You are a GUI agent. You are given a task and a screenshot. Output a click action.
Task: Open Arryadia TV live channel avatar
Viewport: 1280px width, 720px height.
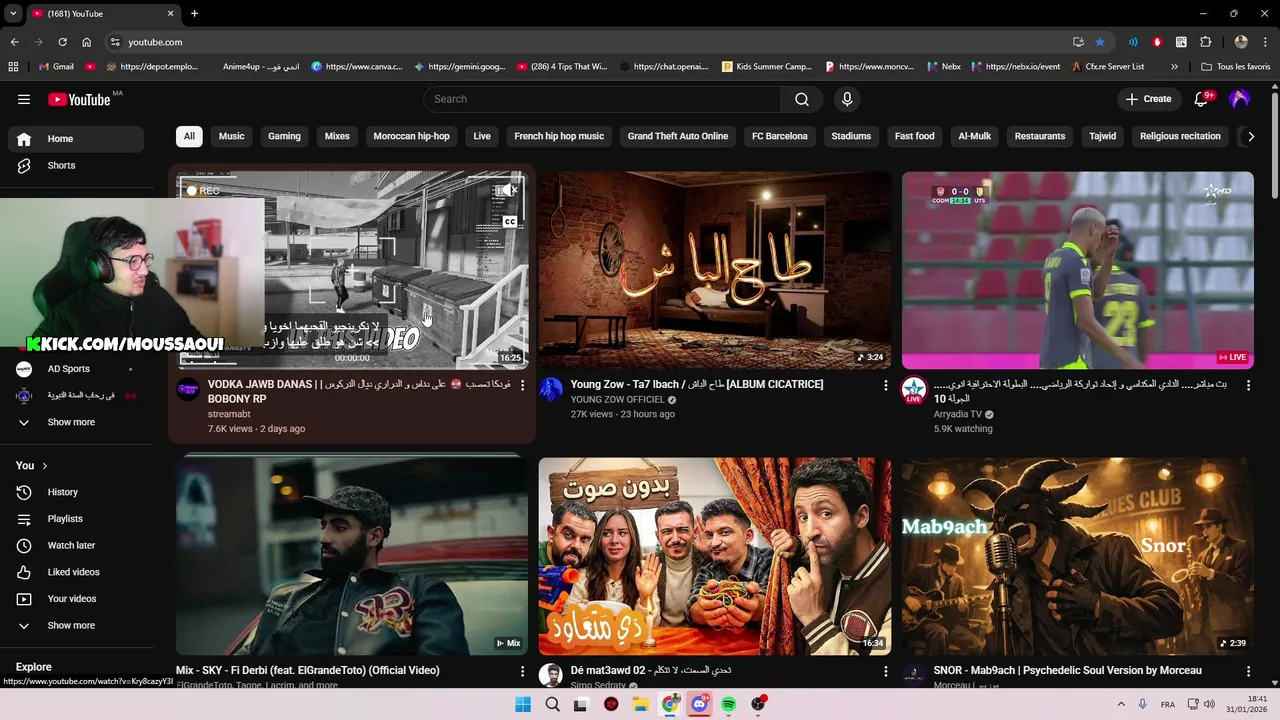pyautogui.click(x=914, y=390)
